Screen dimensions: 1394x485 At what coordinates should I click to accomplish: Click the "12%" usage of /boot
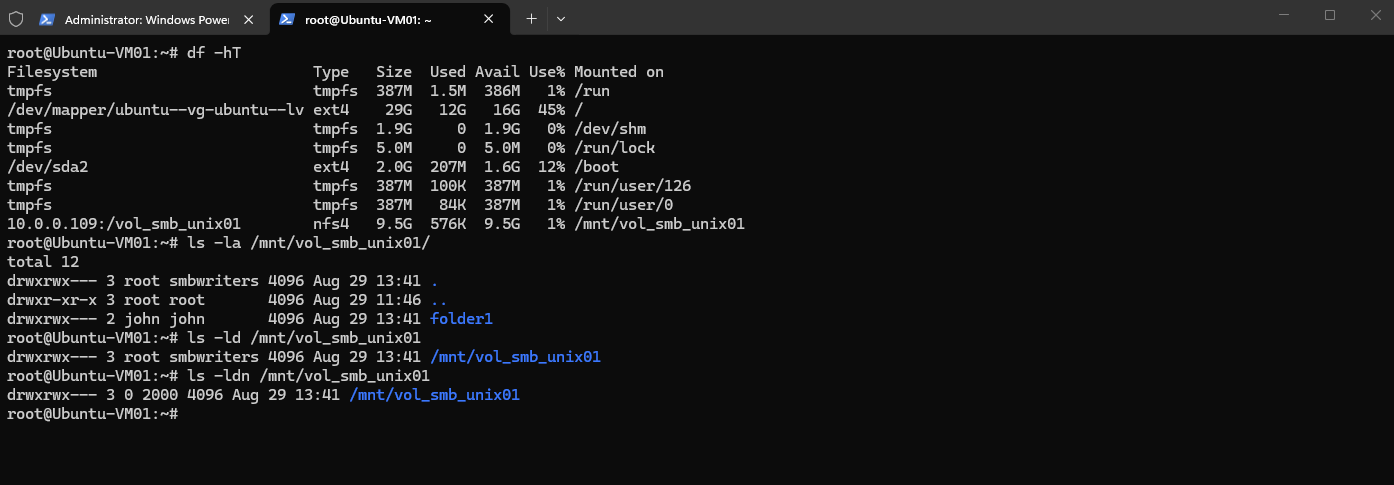click(552, 167)
